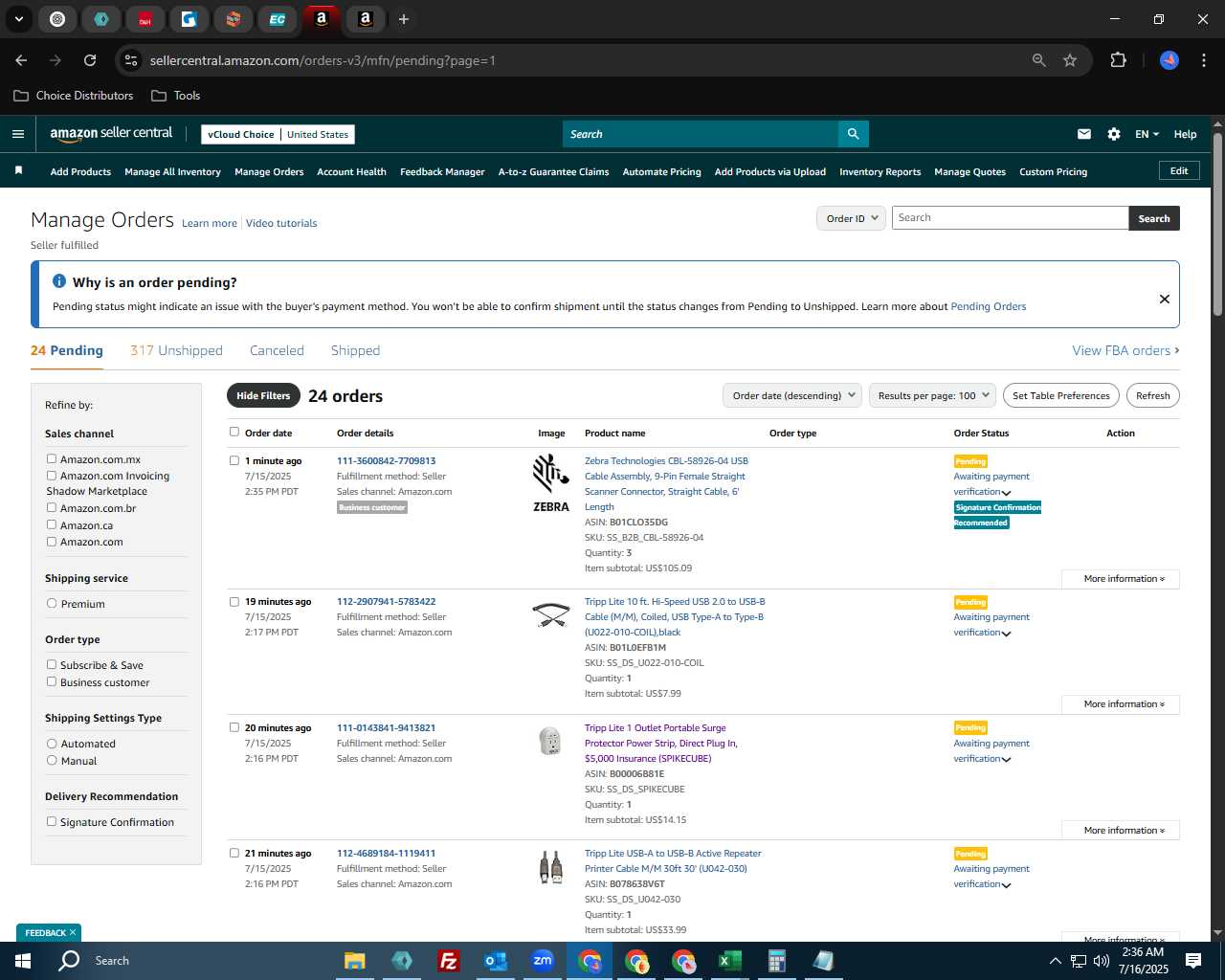
Task: Select the Premium shipping service radio
Action: click(52, 604)
